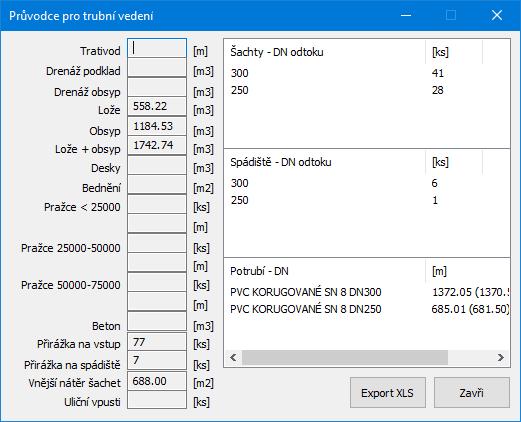Click the horizontal scrollbar thumb
Screen dimensions: 521x422
[345, 358]
